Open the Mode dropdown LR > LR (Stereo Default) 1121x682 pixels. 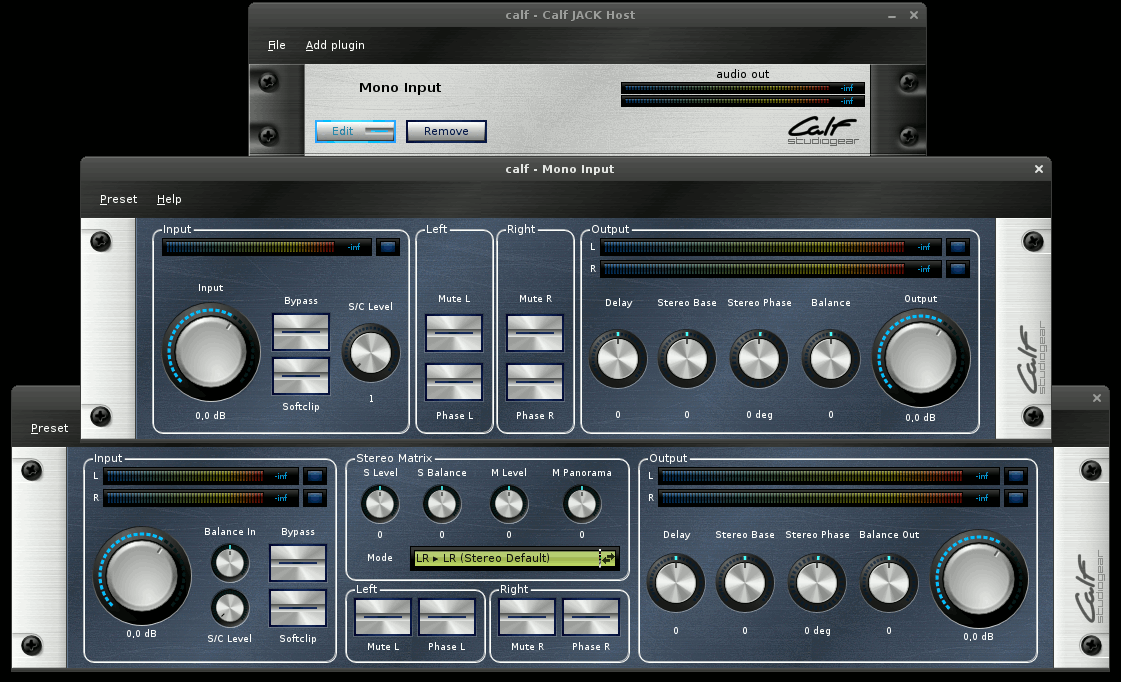(x=514, y=558)
